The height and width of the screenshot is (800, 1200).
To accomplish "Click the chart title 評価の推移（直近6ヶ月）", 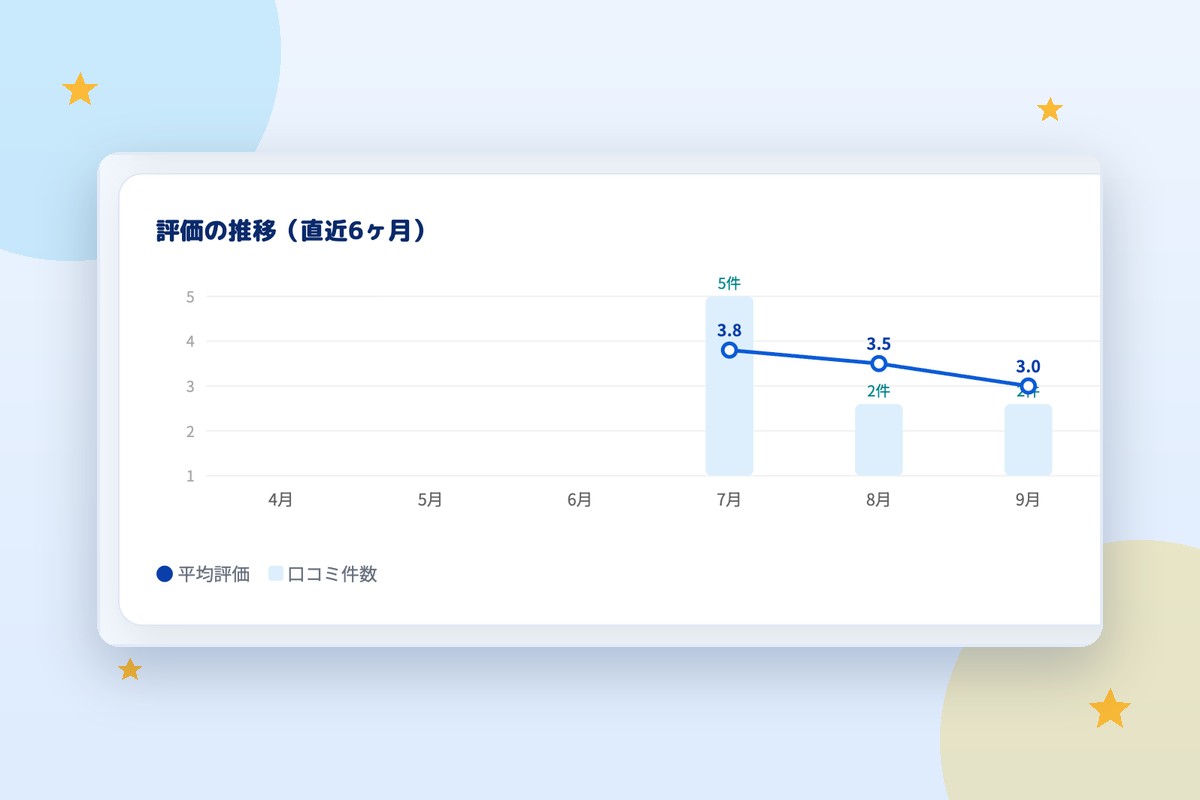I will click(292, 231).
